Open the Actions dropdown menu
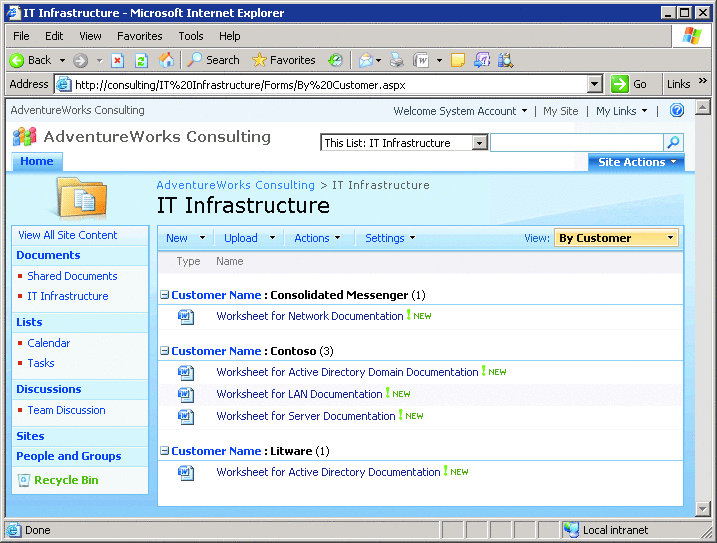Image resolution: width=717 pixels, height=543 pixels. 317,238
